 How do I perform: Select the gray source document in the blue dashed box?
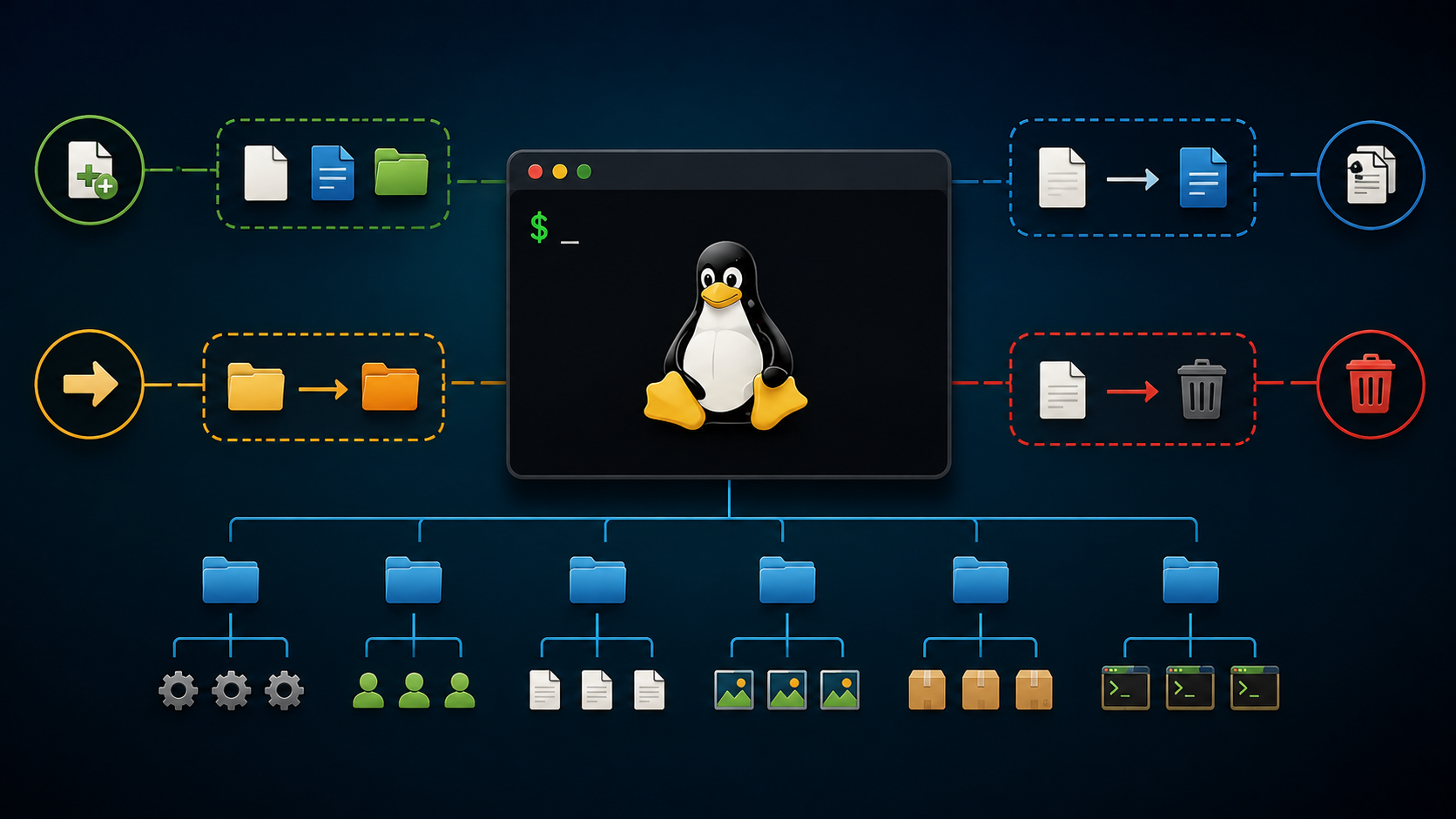pos(1062,178)
